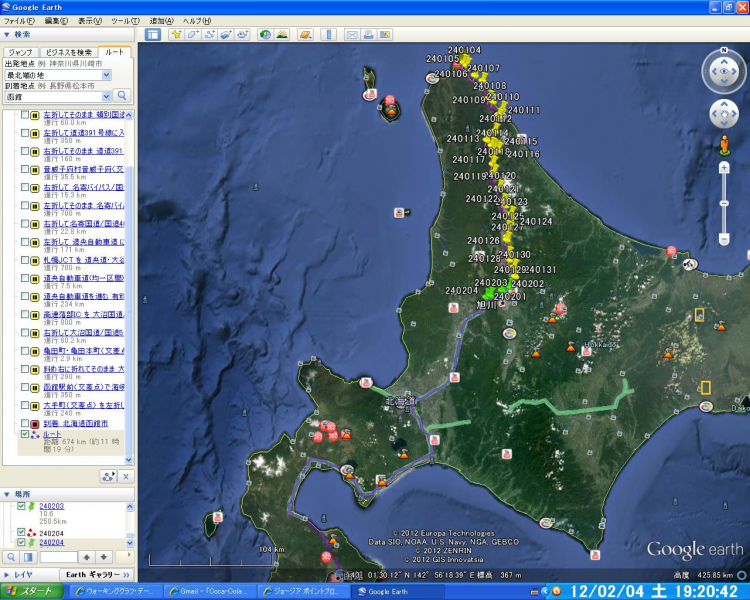Uncheck the 240203 placemark checkbox
Image resolution: width=750 pixels, height=600 pixels.
point(21,506)
